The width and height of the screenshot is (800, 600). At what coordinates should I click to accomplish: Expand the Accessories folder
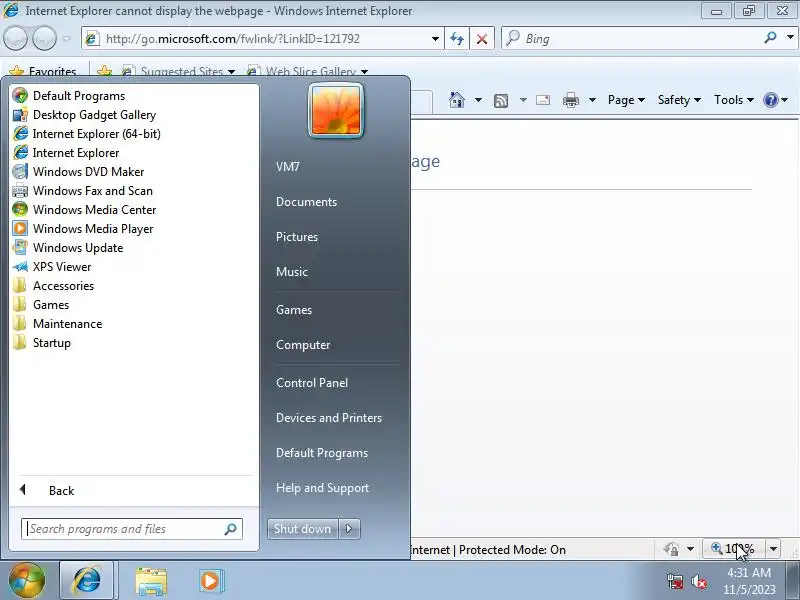coord(63,286)
